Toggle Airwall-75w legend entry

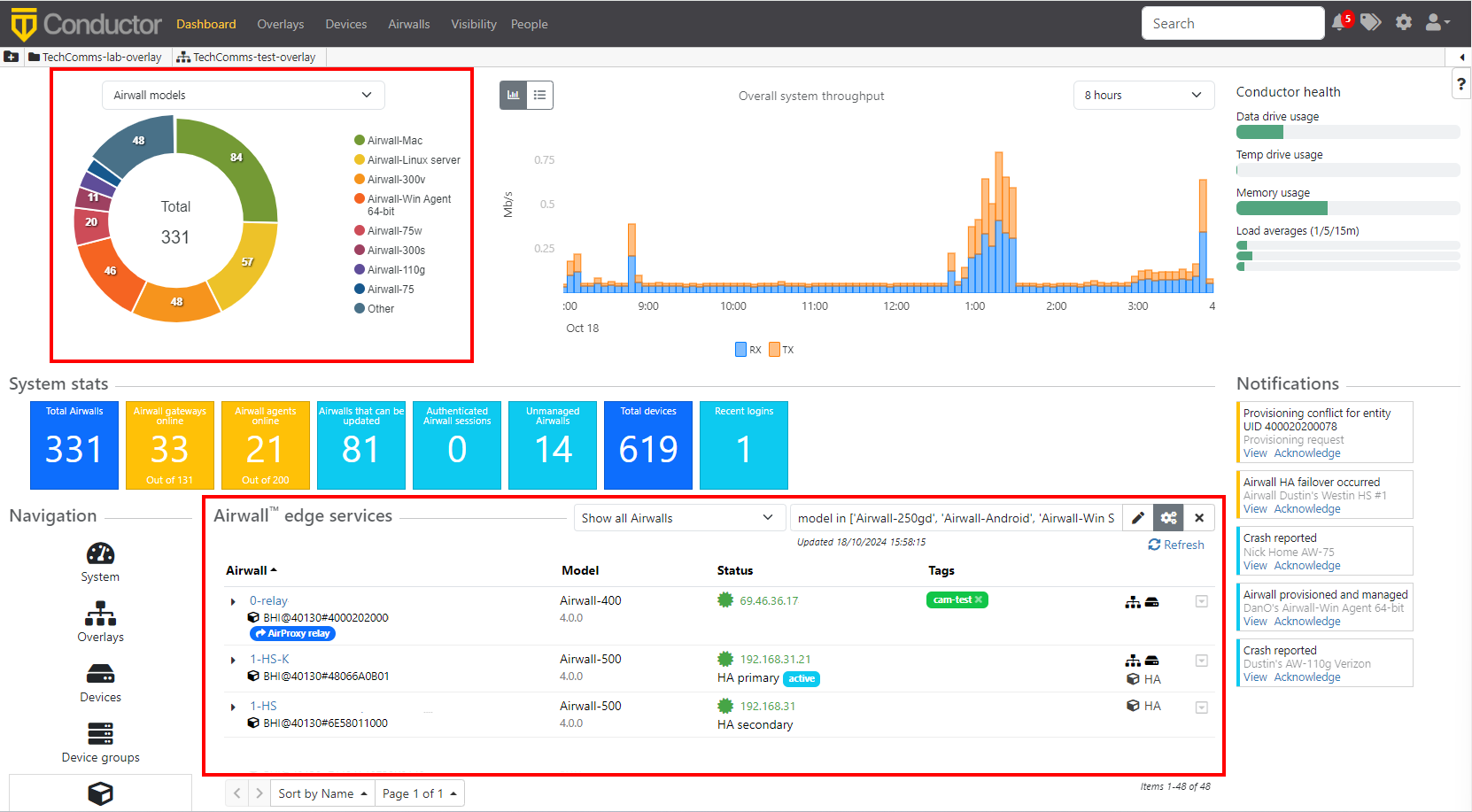click(x=388, y=230)
